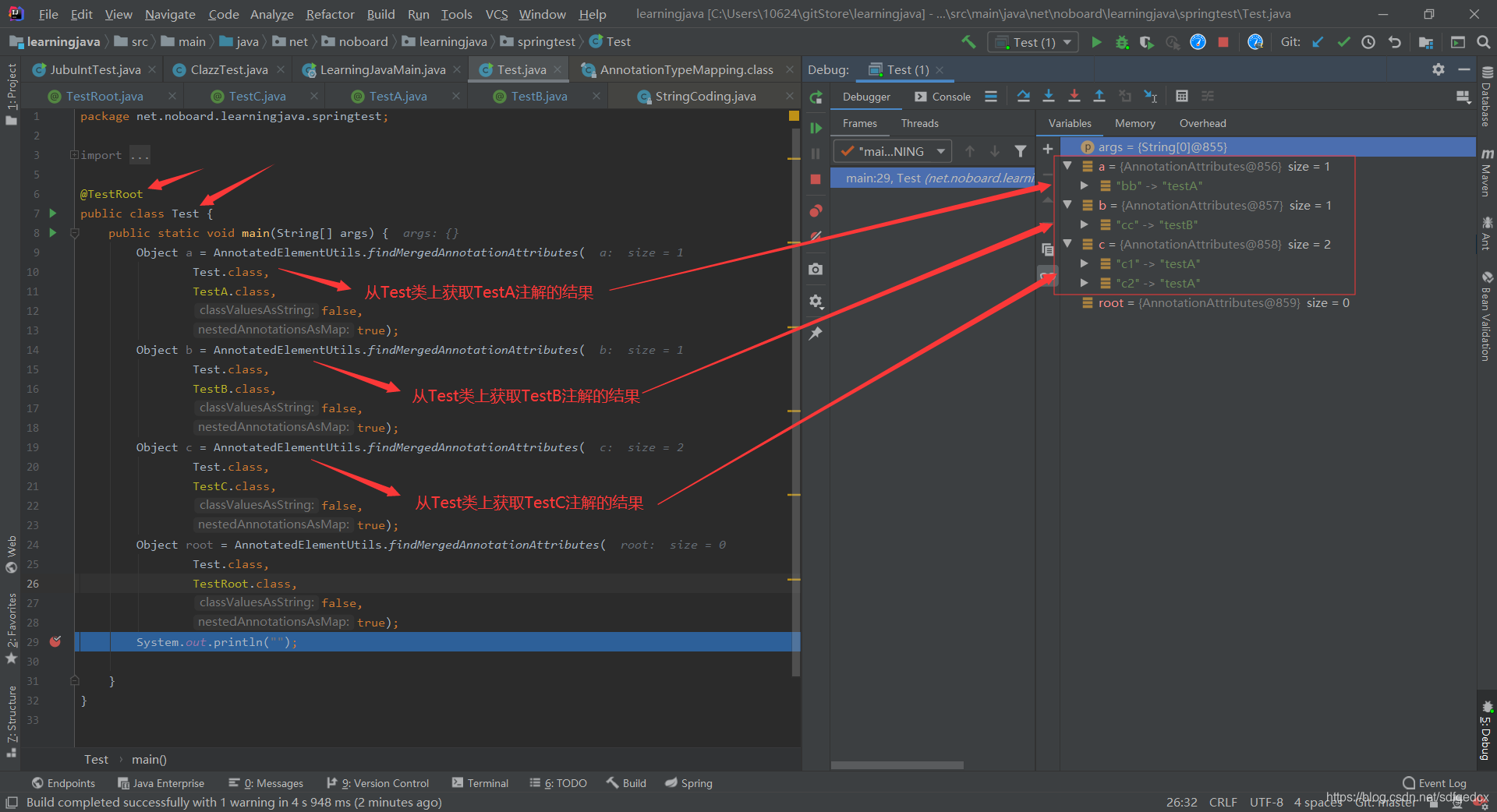Open the Event Log

(1435, 783)
